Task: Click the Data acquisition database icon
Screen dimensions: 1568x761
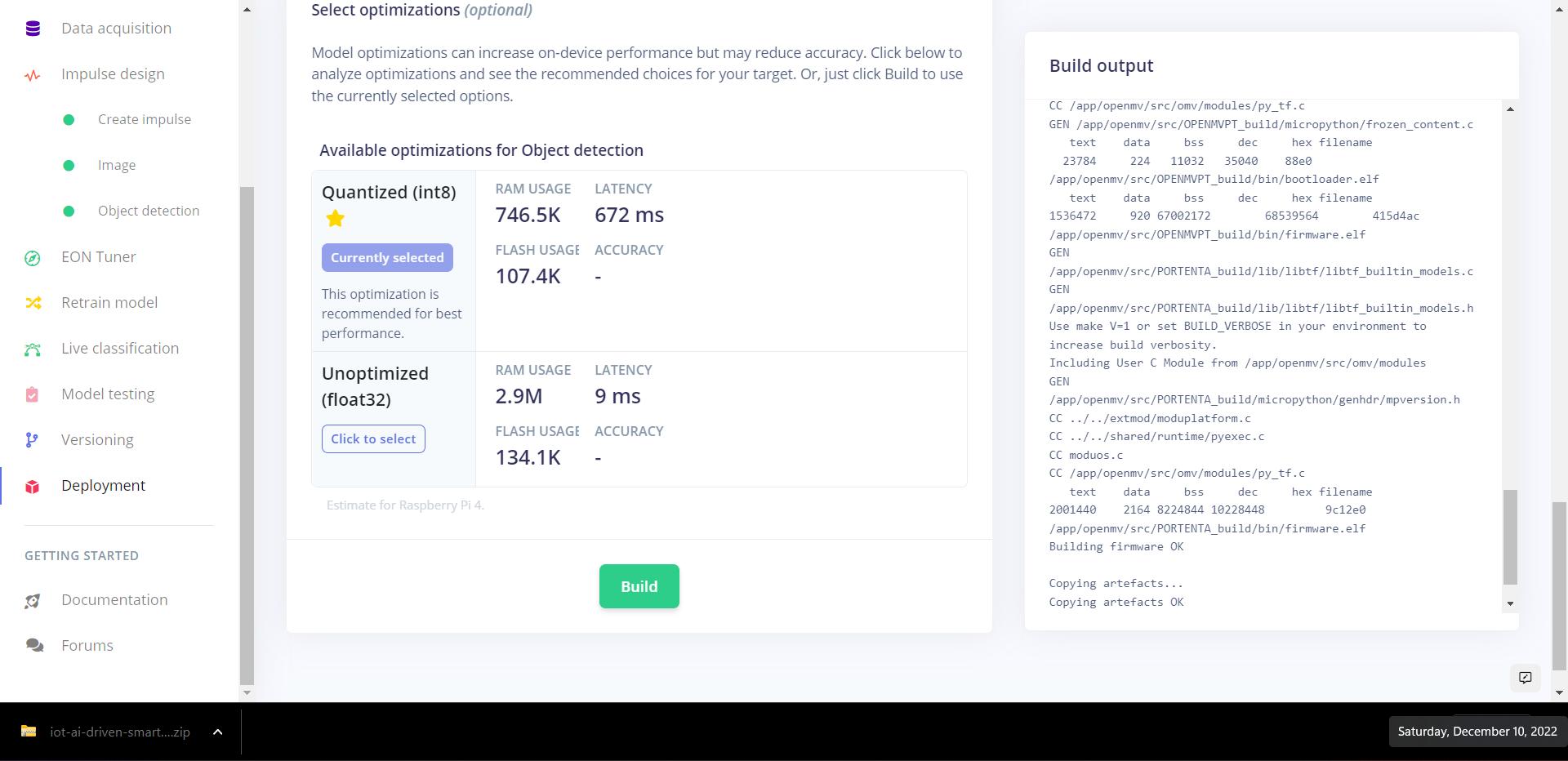Action: coord(33,29)
